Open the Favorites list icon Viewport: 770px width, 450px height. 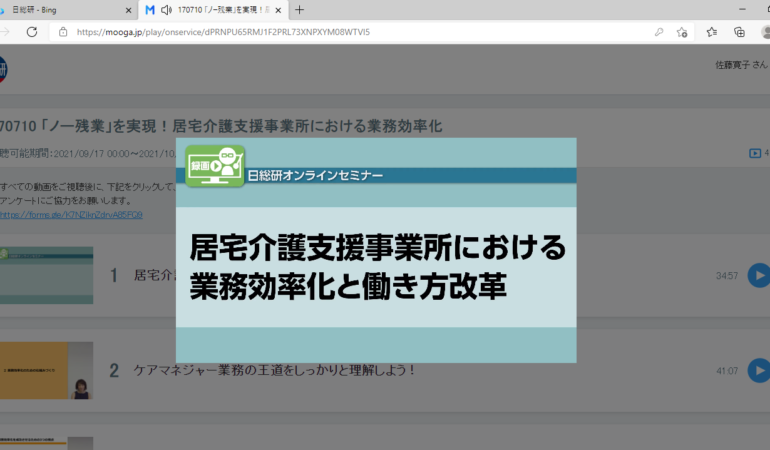[x=712, y=32]
